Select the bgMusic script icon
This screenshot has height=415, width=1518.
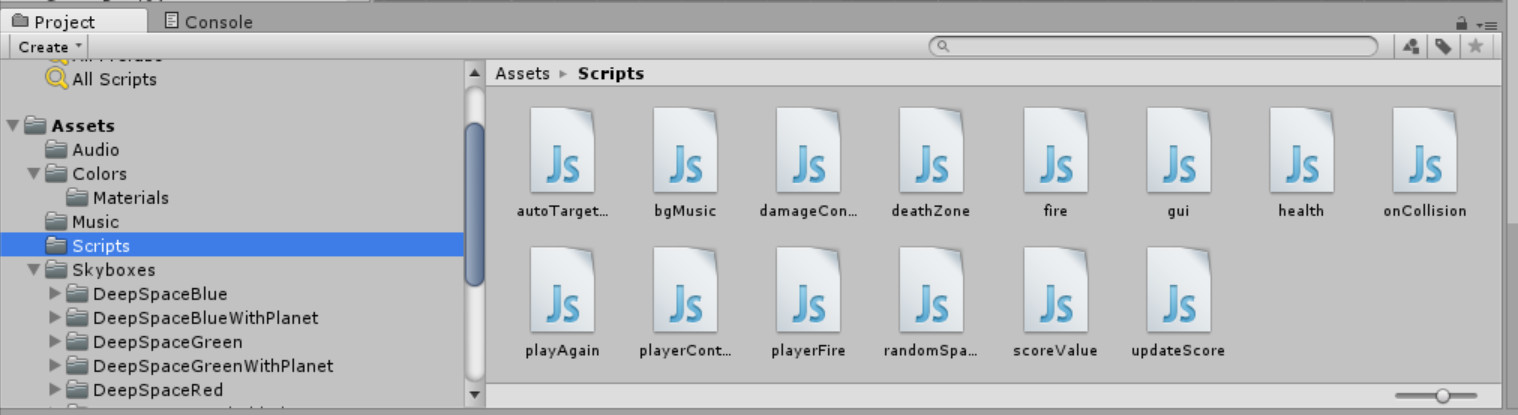click(x=685, y=150)
